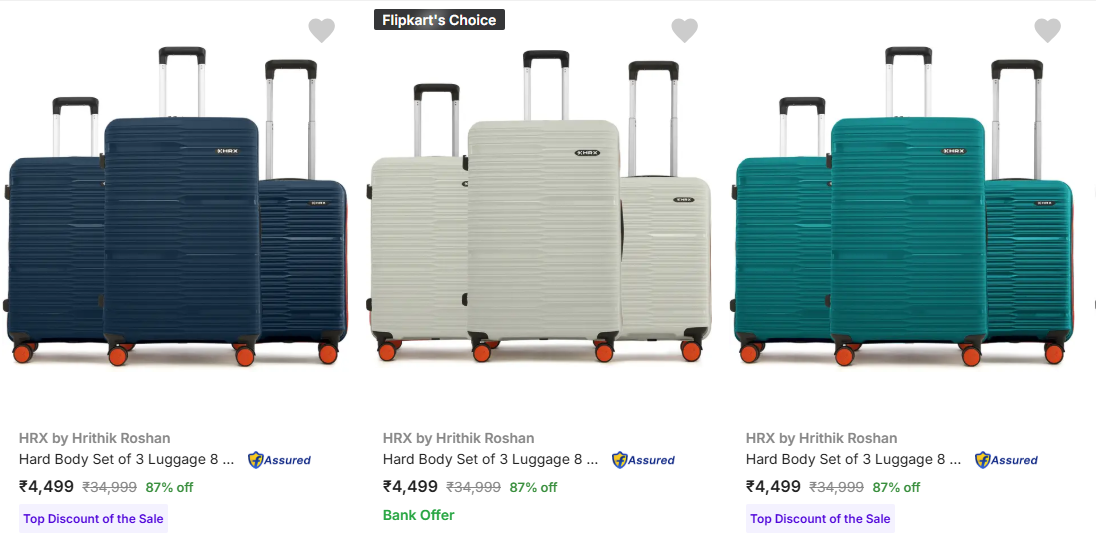Open teal Hard Body Set title link
Screen dimensions: 1096x541
(x=853, y=460)
